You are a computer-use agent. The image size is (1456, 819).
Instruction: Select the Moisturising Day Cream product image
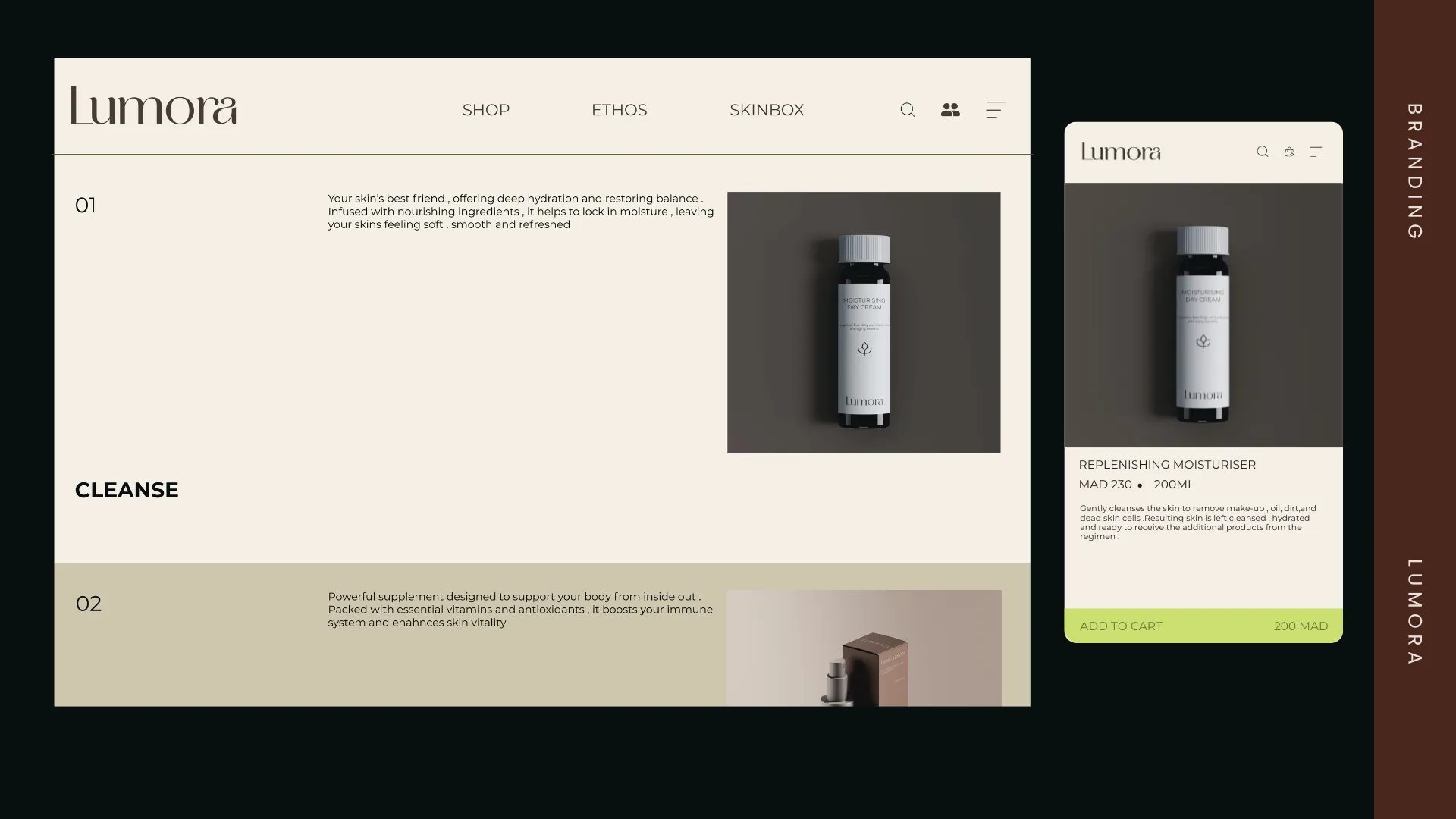click(x=864, y=322)
